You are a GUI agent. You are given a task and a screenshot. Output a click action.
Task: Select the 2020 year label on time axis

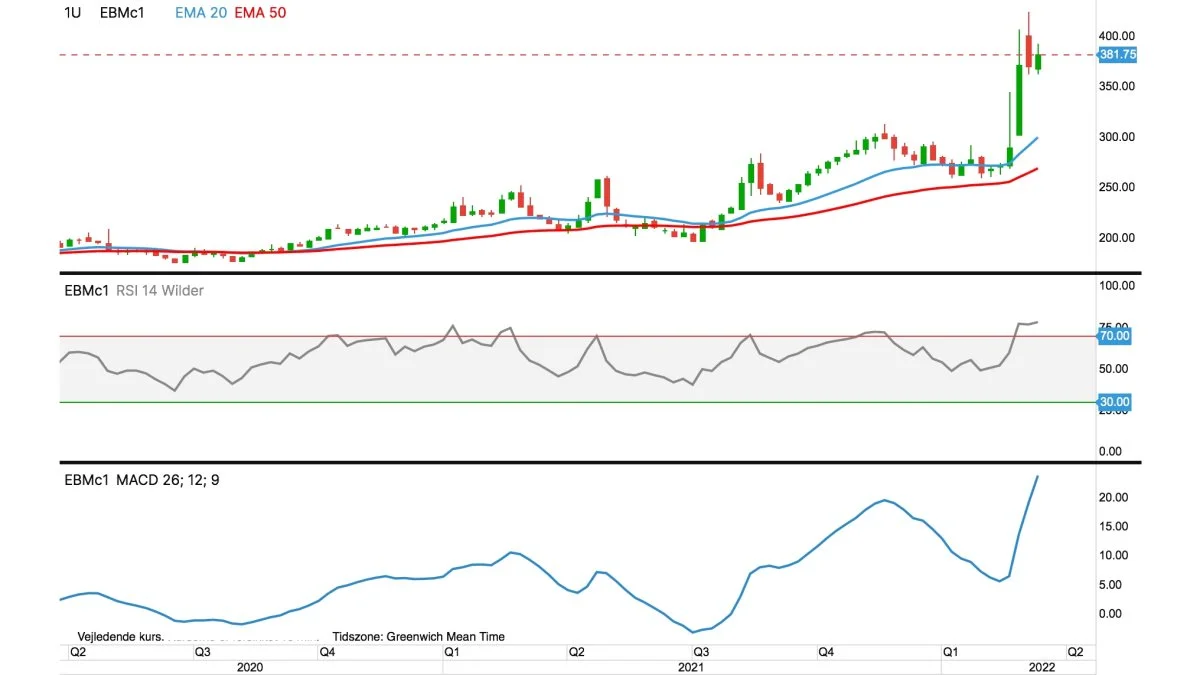click(251, 666)
